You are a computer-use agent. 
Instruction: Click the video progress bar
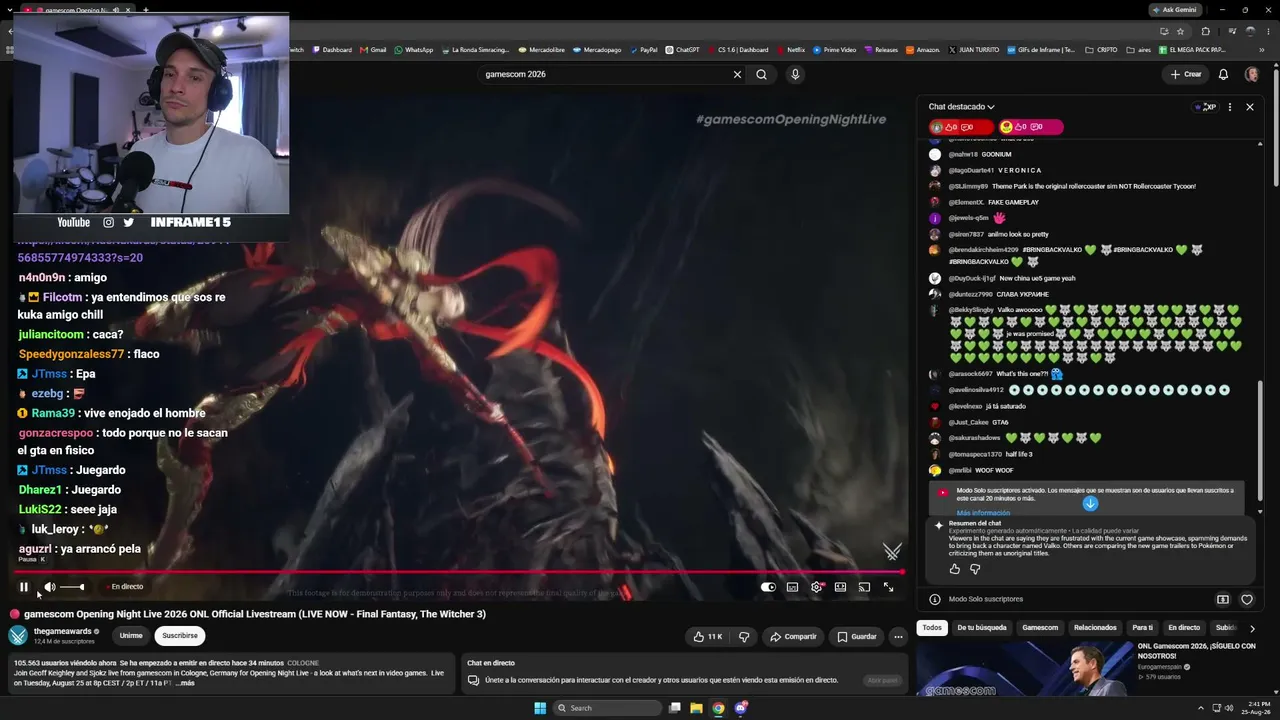[x=460, y=572]
